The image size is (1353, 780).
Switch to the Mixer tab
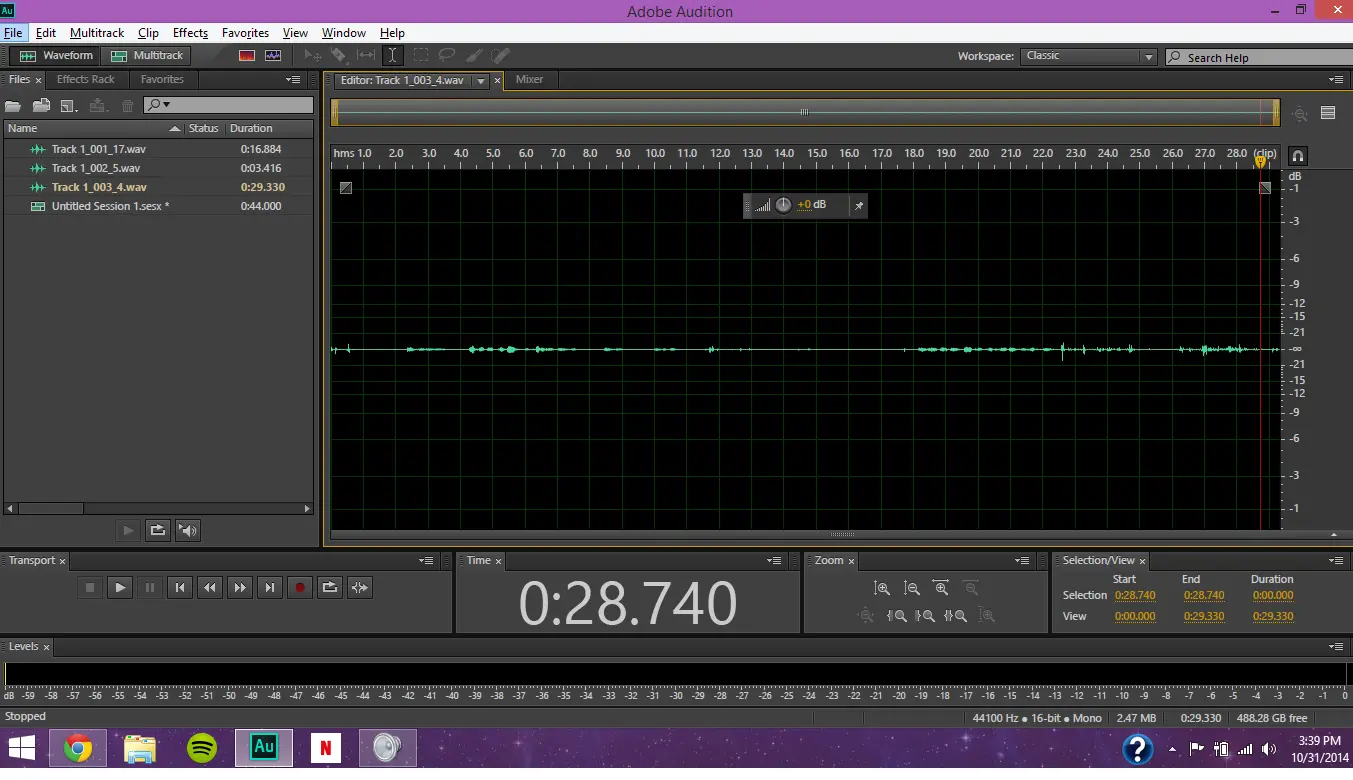529,80
